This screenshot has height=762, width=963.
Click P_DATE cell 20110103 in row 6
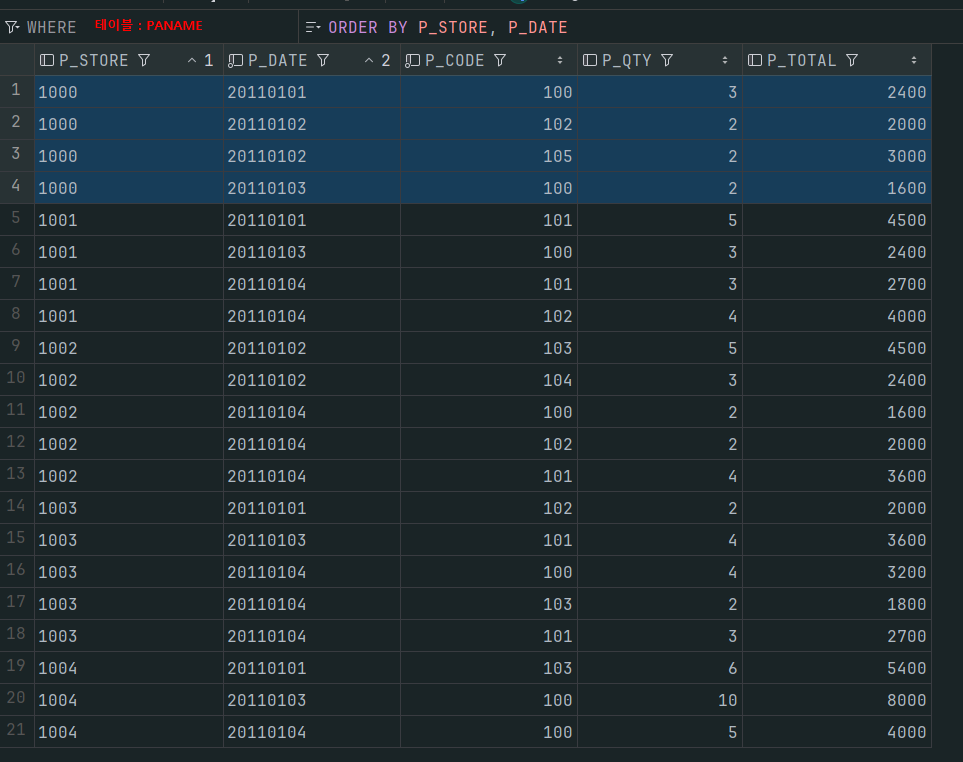coord(312,252)
